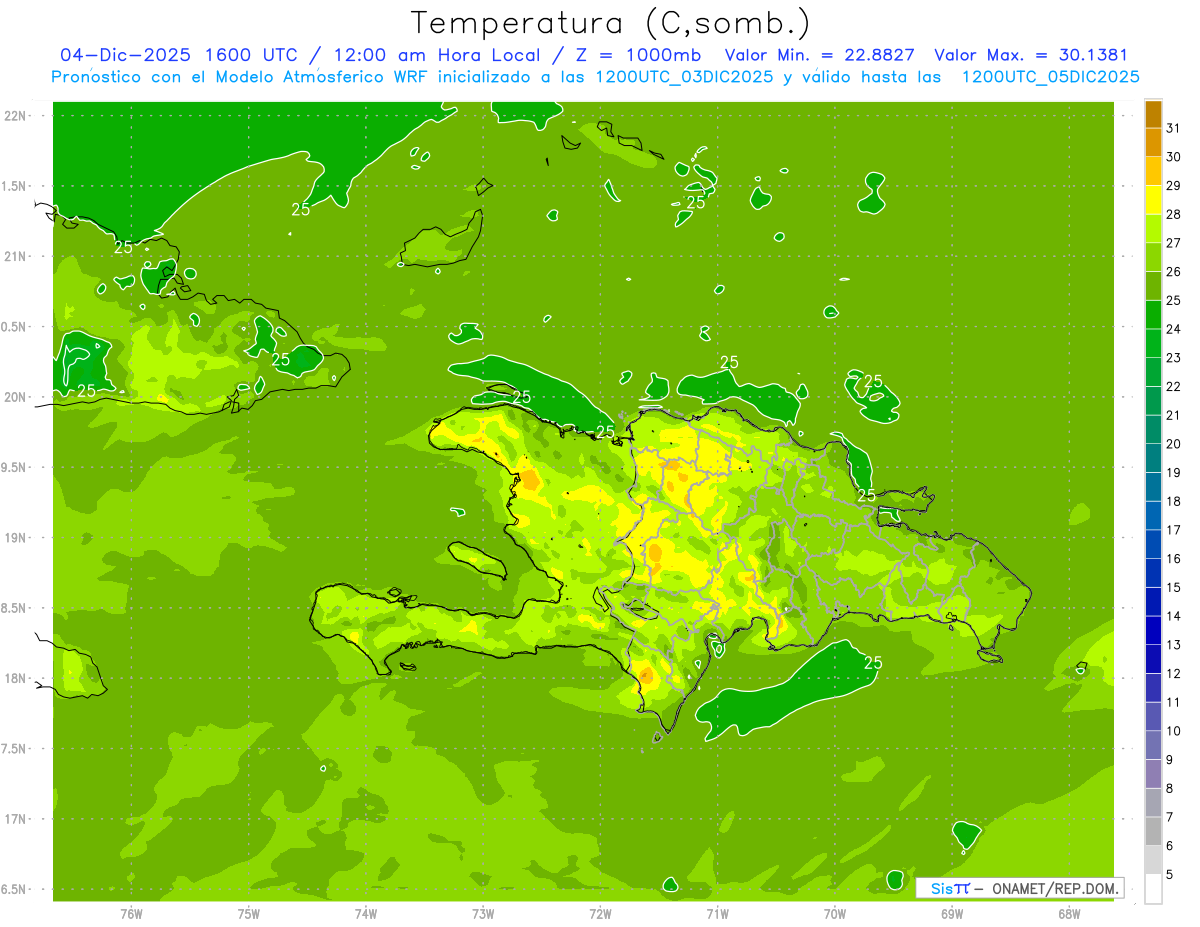Pick the gray colorbar swatch between 6 and 7

[1153, 831]
